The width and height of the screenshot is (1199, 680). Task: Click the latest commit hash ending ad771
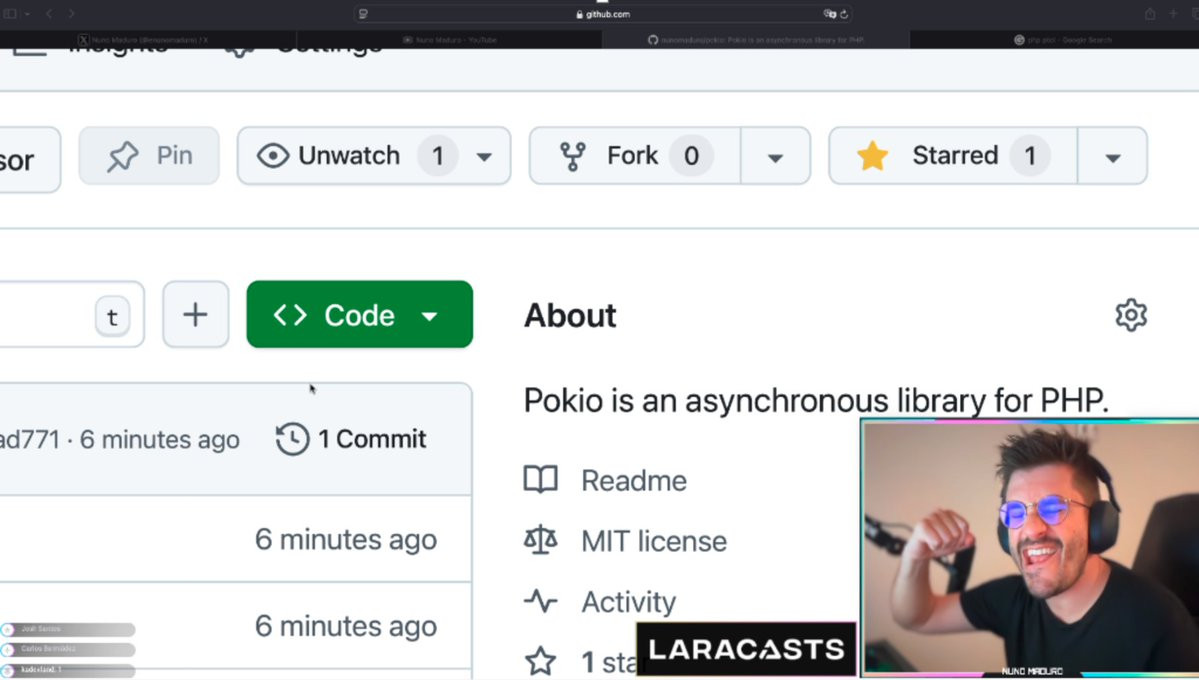30,439
